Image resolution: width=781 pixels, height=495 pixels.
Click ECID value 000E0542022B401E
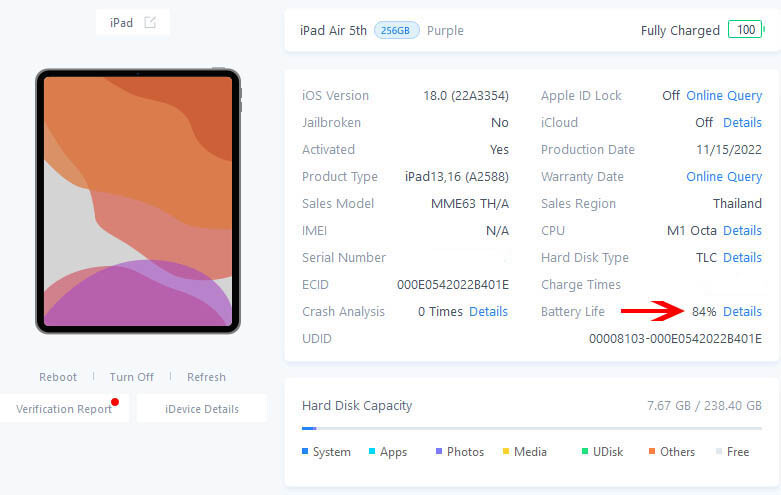coord(453,285)
